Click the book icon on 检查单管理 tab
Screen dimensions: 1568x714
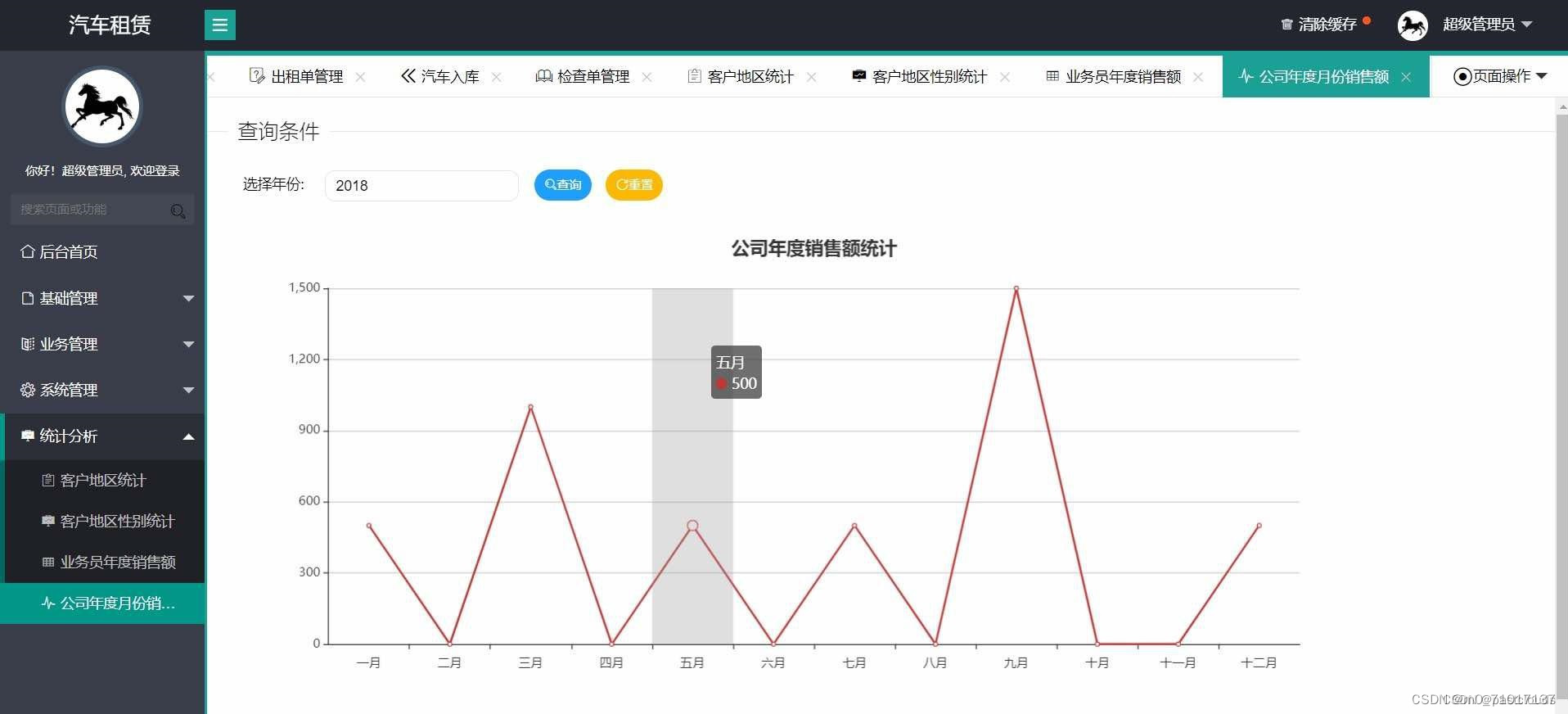point(544,76)
